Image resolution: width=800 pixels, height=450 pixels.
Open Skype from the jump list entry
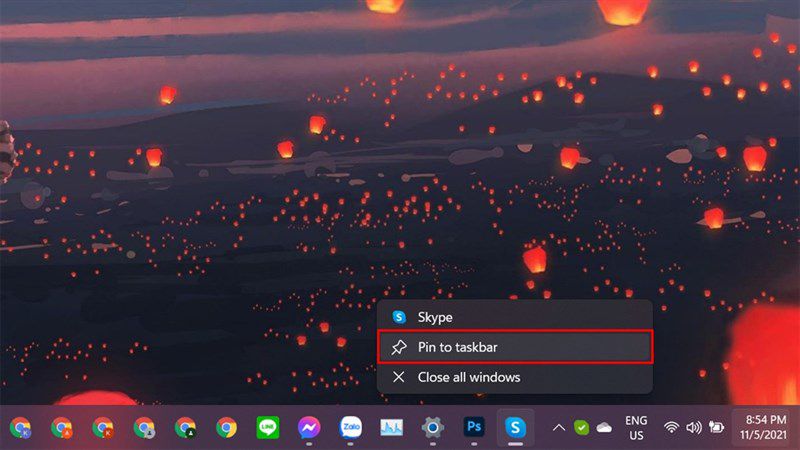[x=515, y=317]
